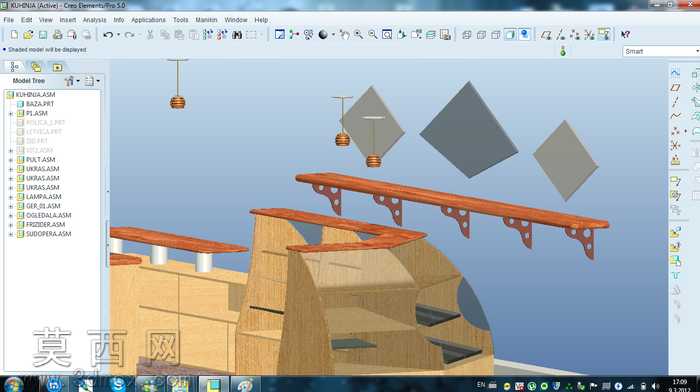Viewport: 700px width, 392px height.
Task: Click the Redo arrow icon
Action: pos(129,34)
